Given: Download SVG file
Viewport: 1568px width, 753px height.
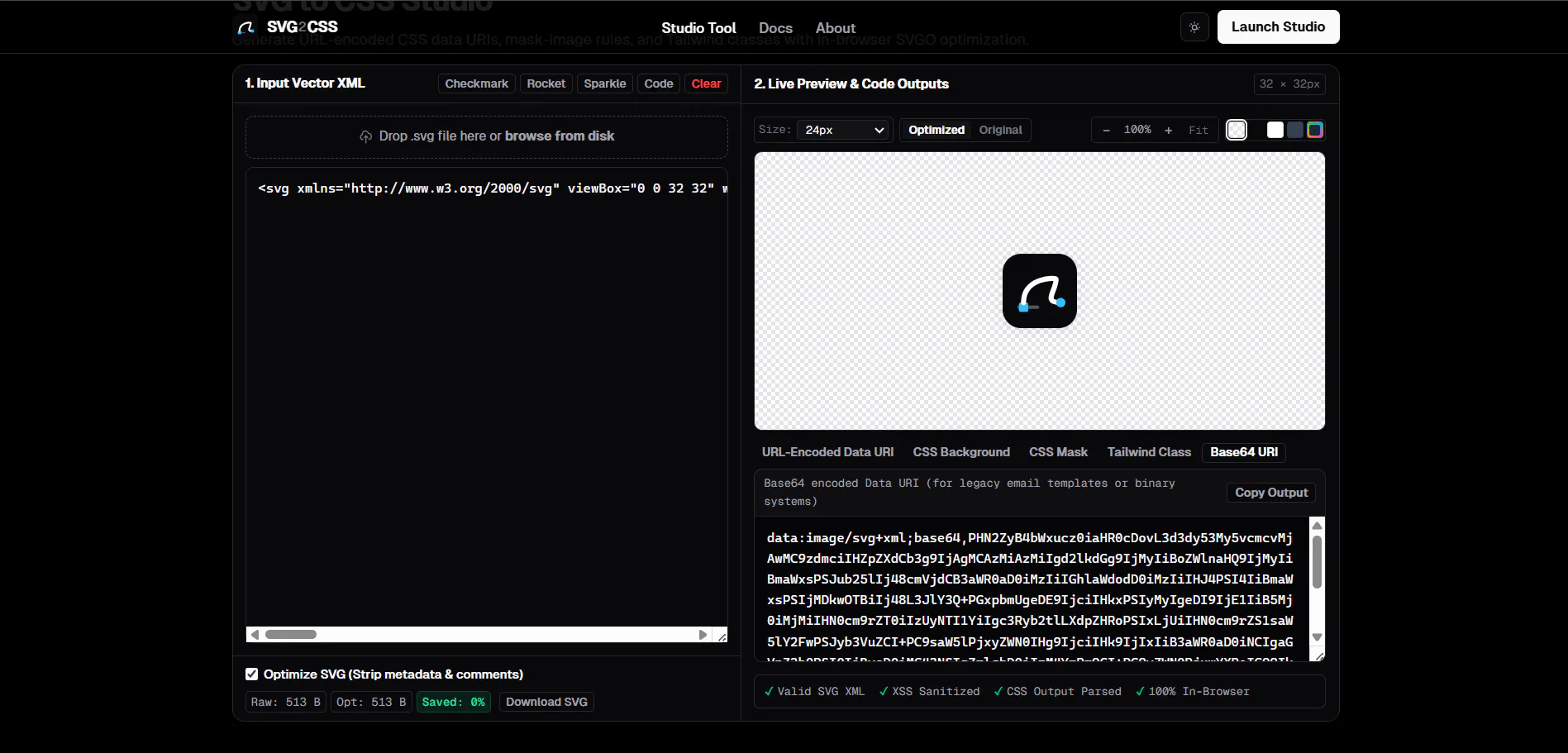Looking at the screenshot, I should 546,702.
